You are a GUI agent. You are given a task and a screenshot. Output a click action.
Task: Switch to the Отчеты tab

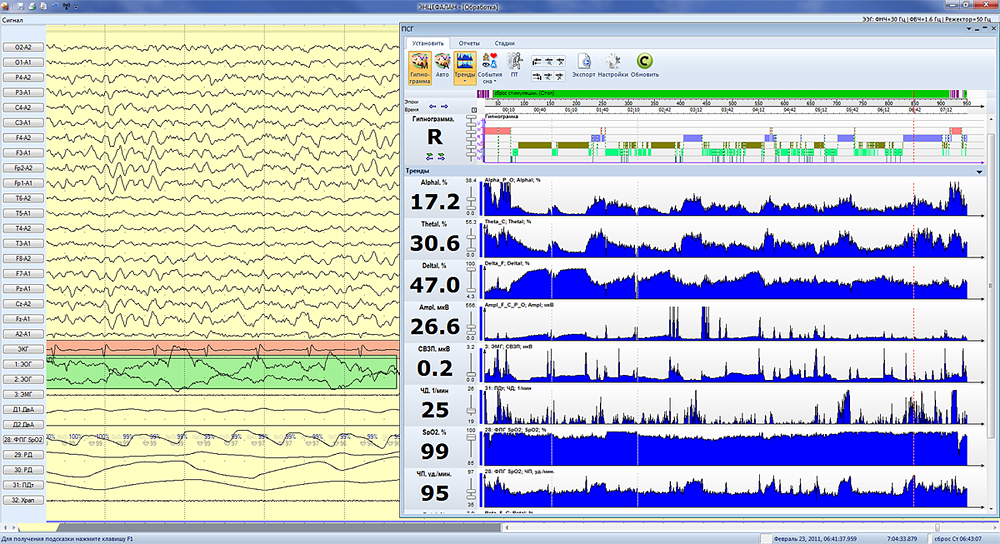pyautogui.click(x=469, y=43)
